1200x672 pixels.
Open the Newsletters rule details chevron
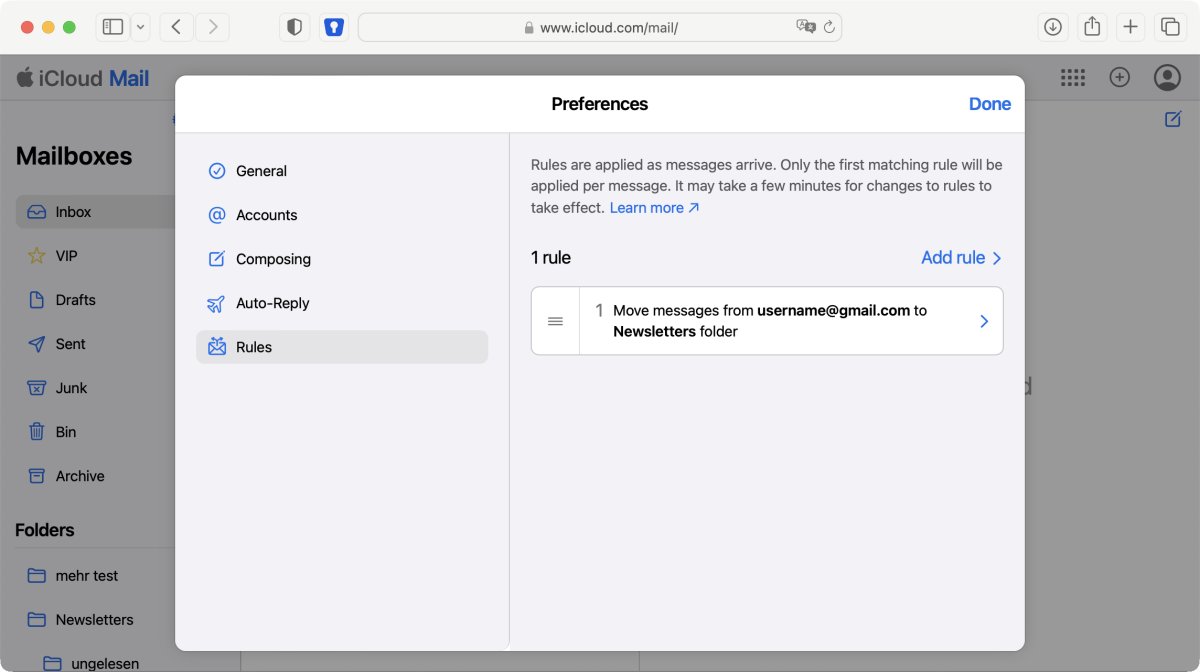click(x=984, y=321)
